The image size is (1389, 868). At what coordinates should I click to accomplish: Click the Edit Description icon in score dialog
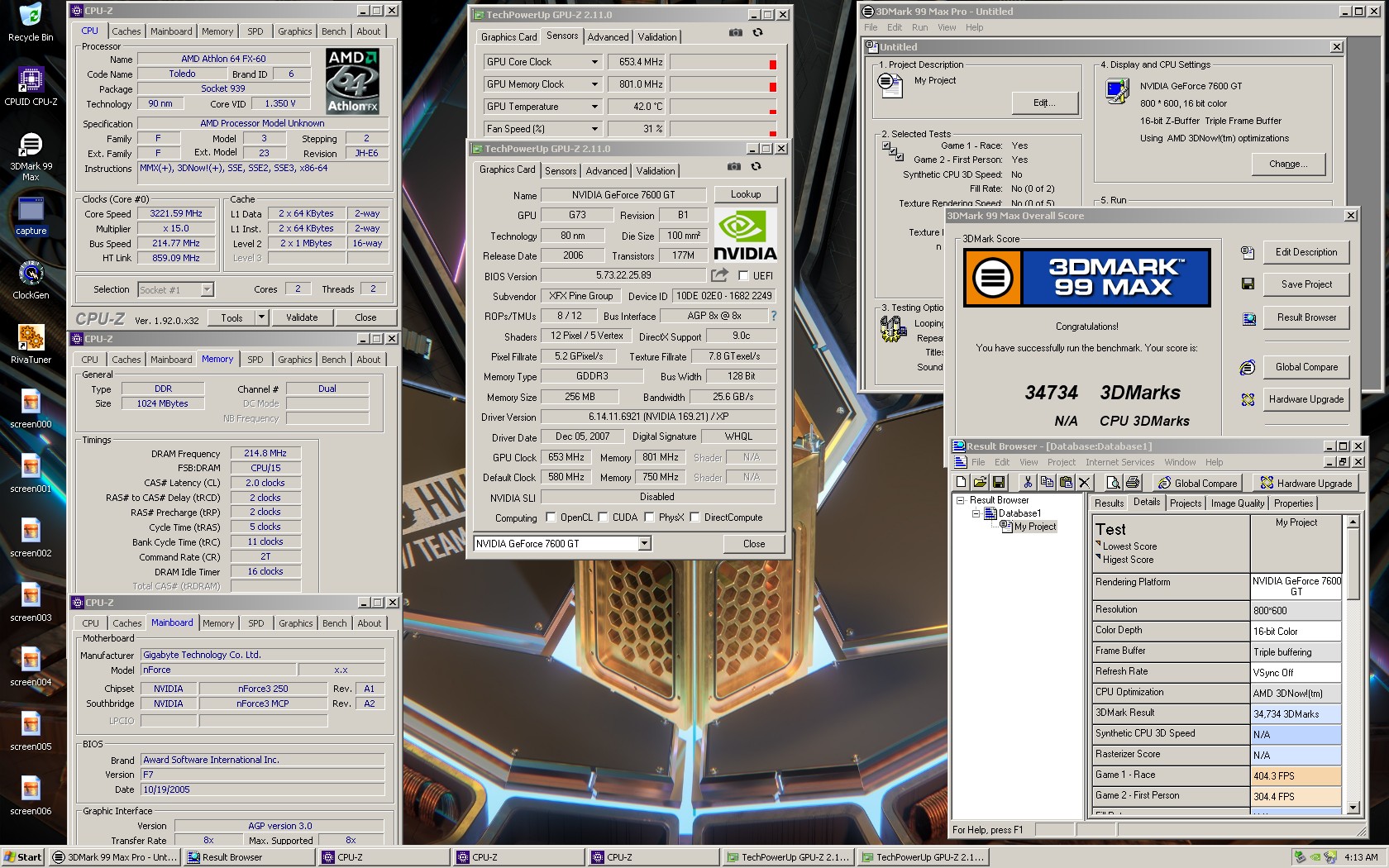click(1248, 252)
